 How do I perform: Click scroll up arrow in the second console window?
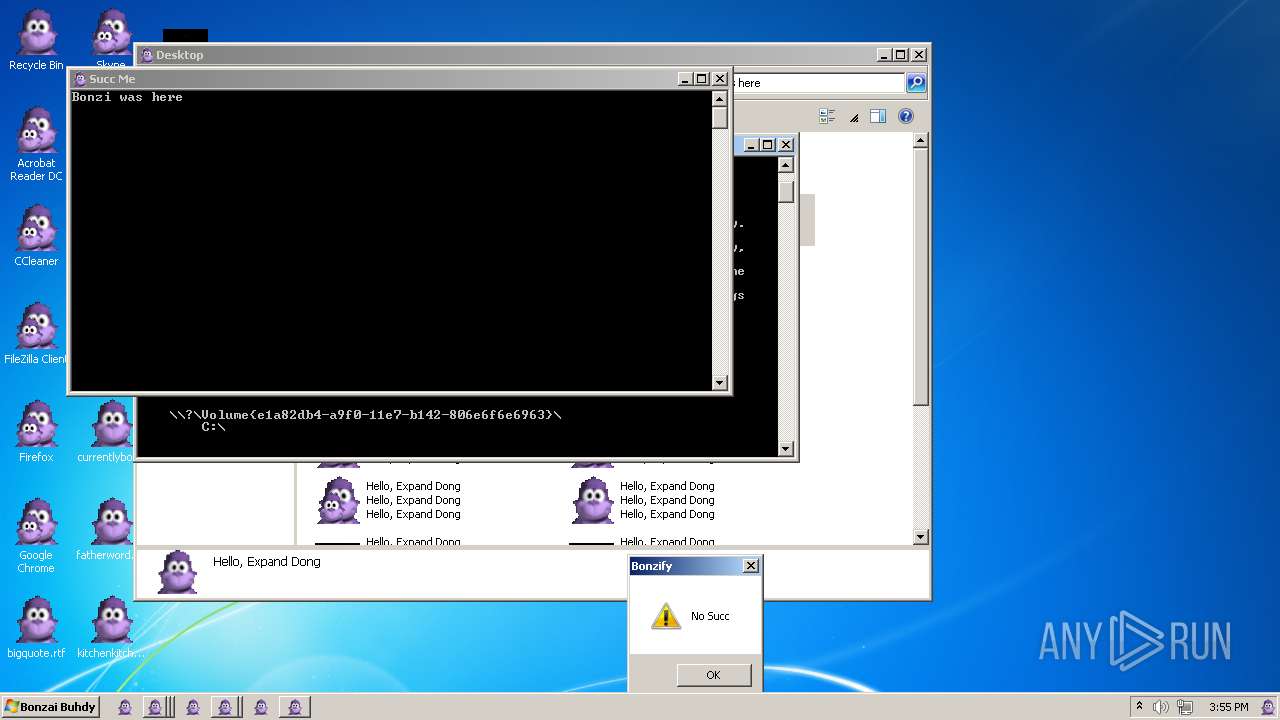pos(786,165)
